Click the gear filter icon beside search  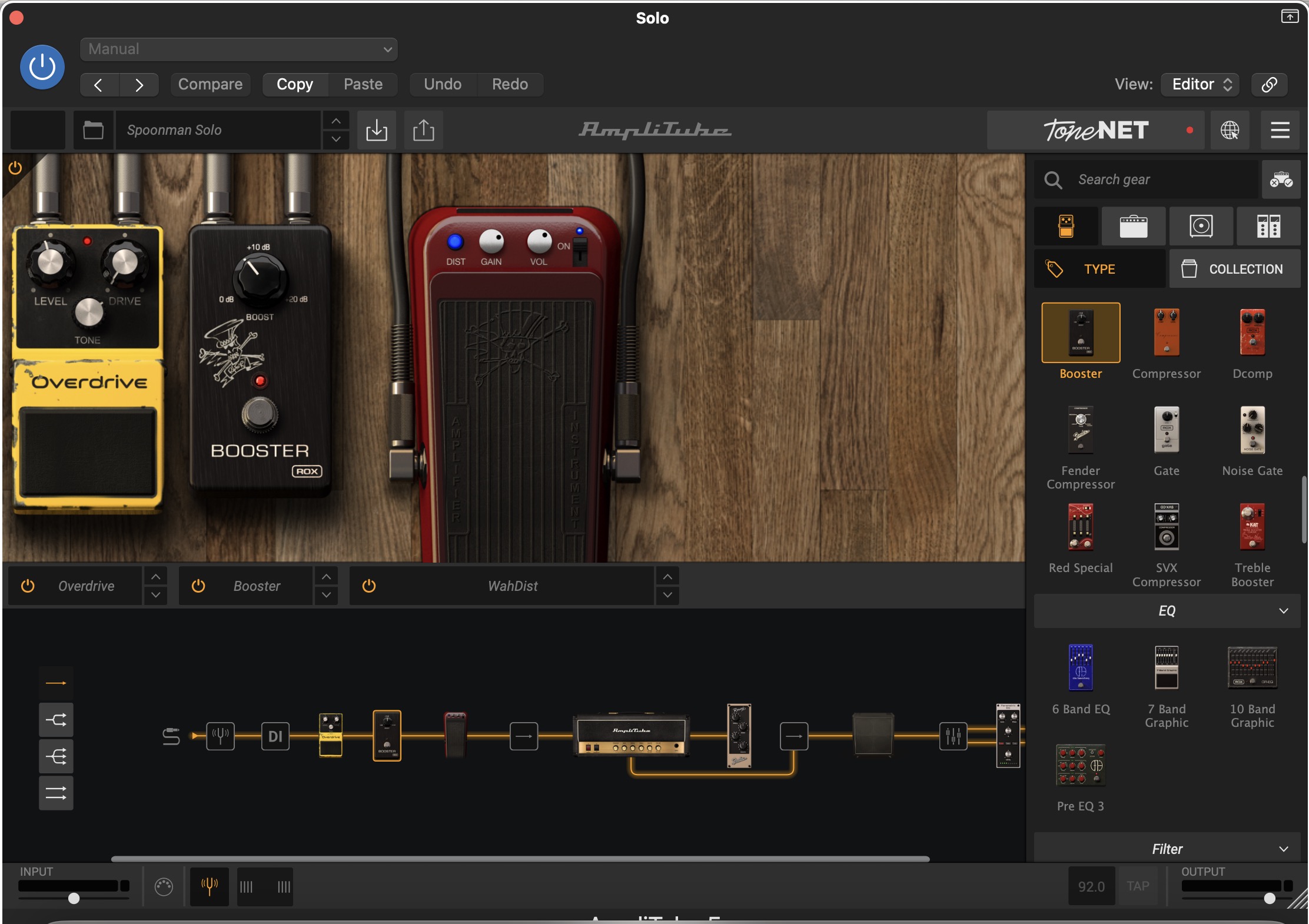click(x=1281, y=180)
